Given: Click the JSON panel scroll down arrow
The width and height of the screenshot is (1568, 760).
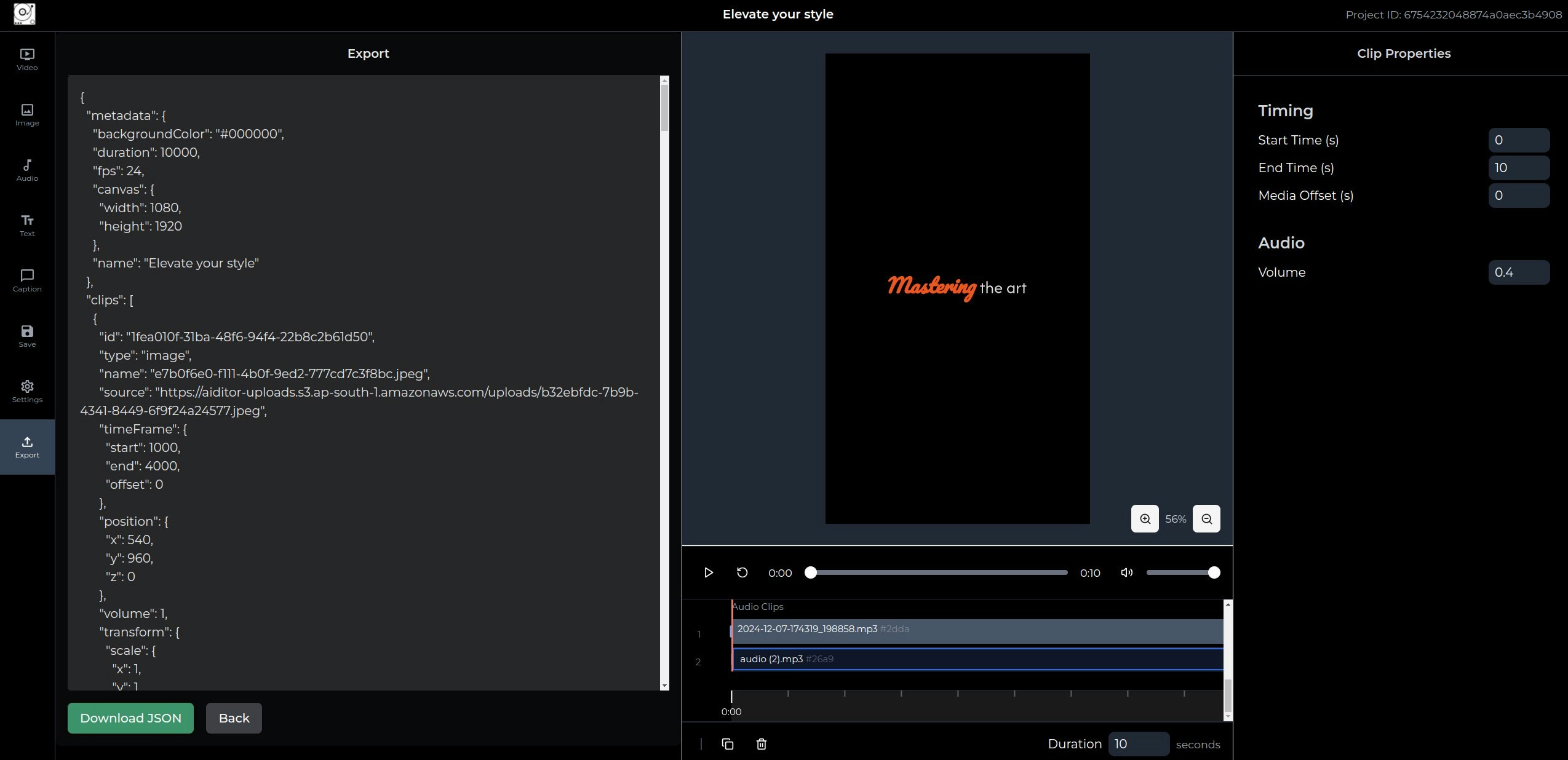Looking at the screenshot, I should tap(664, 686).
